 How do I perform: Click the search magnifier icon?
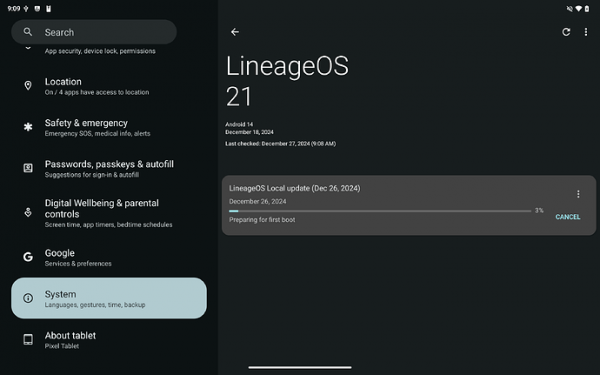click(28, 32)
